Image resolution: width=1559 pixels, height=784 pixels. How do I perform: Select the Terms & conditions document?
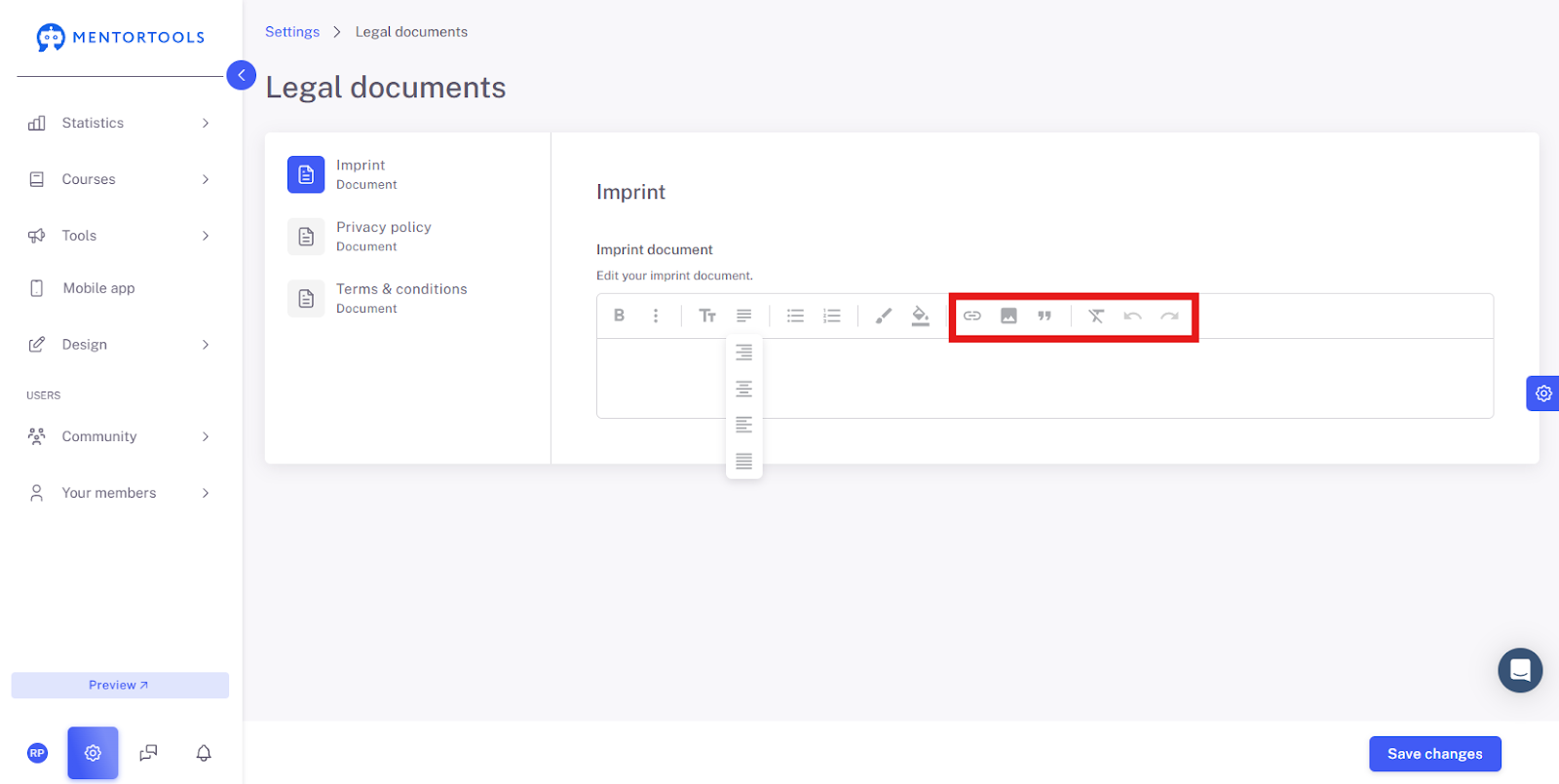pyautogui.click(x=407, y=298)
